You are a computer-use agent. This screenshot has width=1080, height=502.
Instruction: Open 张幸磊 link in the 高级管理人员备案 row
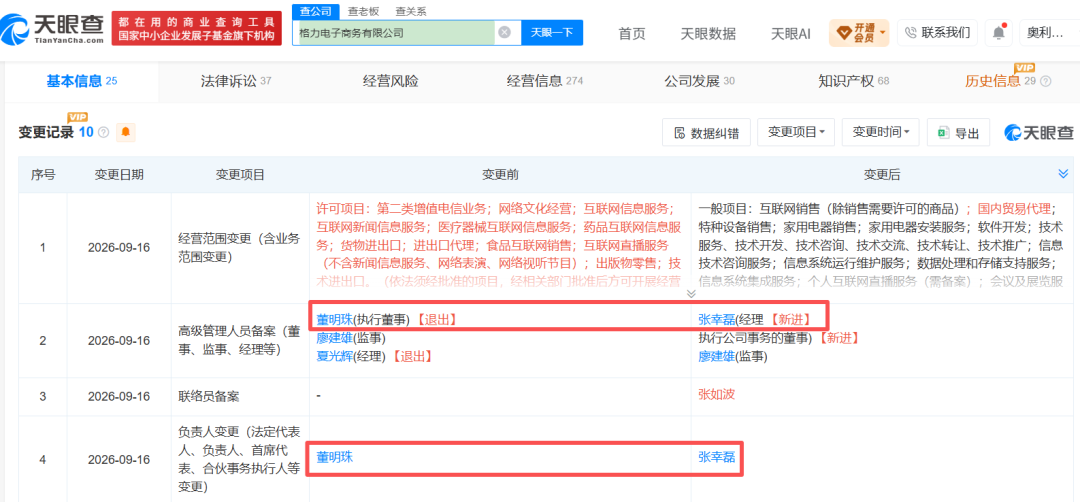tap(716, 320)
